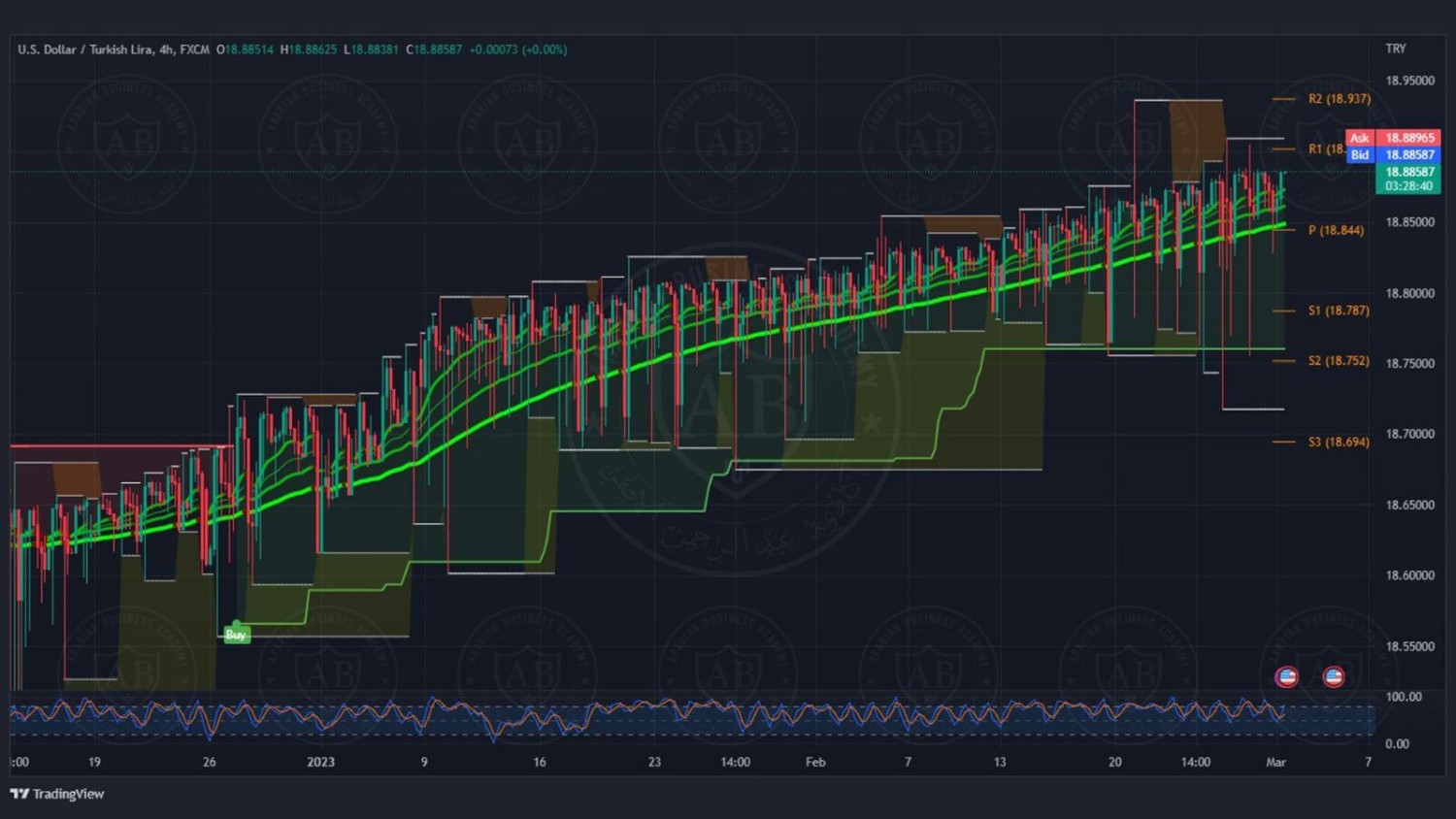Open the left US flag economic event icon
1456x819 pixels.
[x=1287, y=676]
